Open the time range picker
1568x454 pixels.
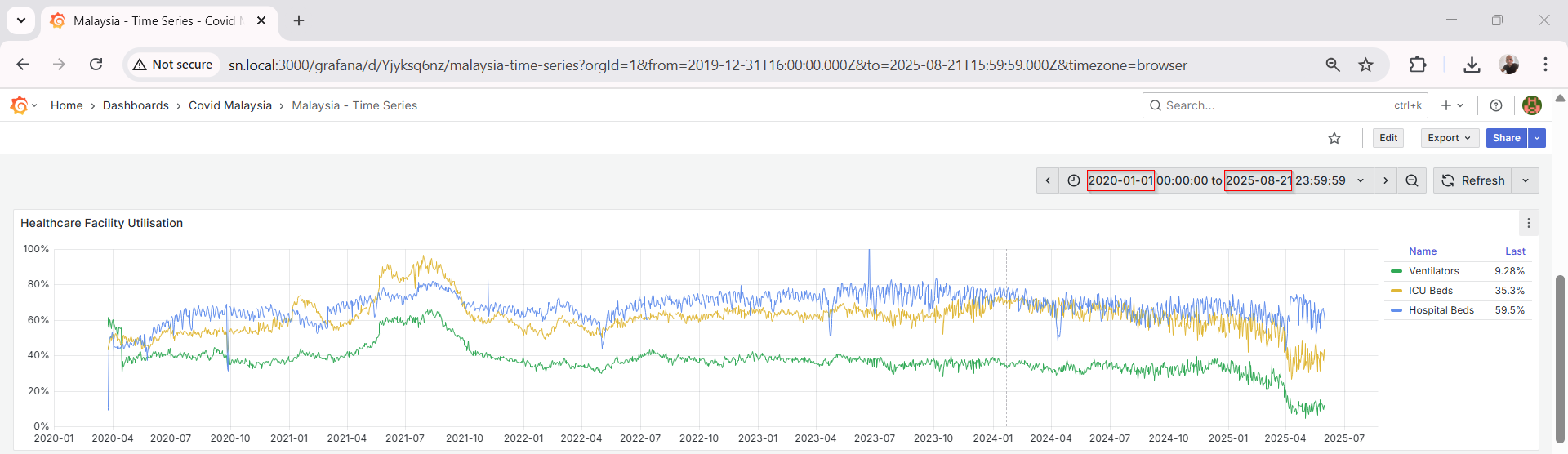[1217, 180]
